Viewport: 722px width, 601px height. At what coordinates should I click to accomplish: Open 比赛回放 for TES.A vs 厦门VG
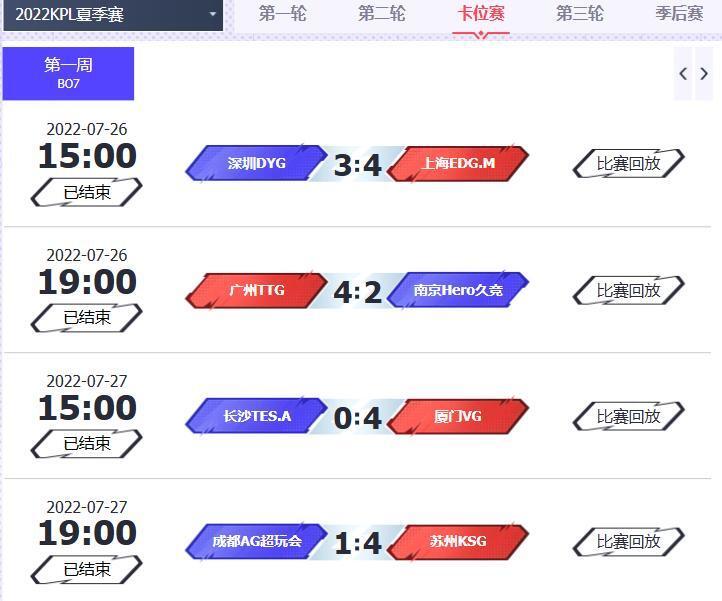[629, 416]
